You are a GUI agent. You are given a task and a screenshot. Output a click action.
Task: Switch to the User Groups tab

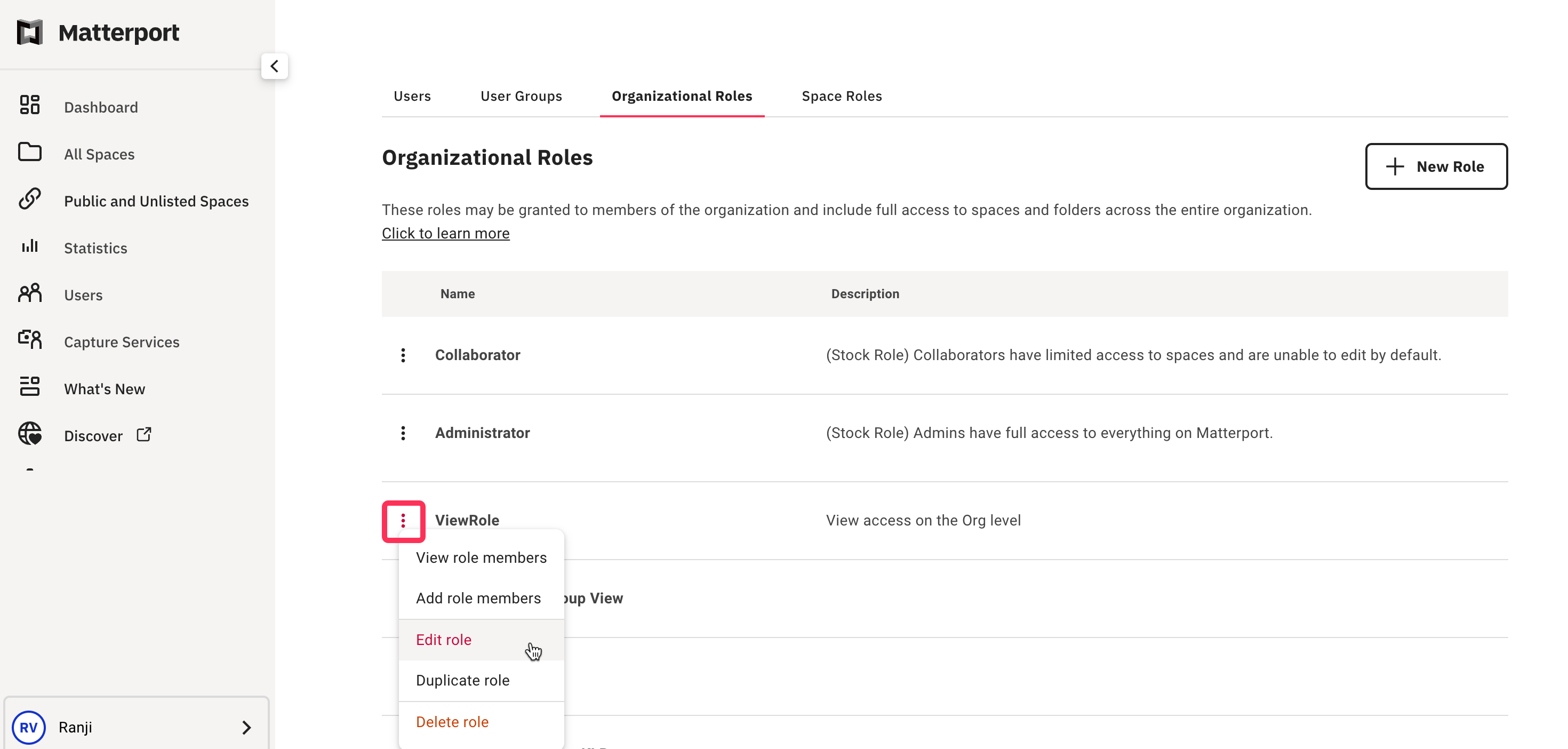(x=521, y=95)
